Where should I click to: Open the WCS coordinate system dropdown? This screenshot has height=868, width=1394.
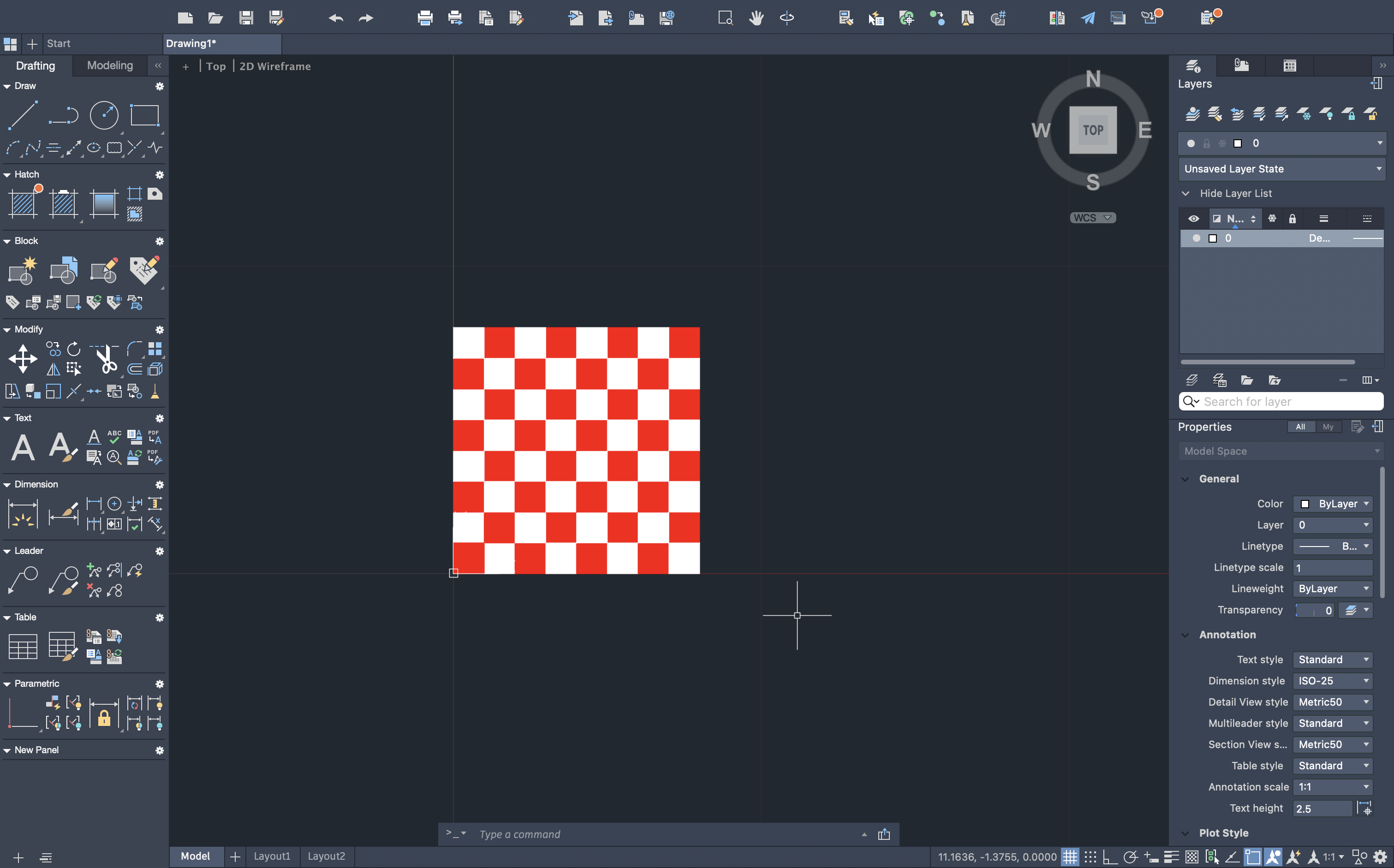(x=1093, y=218)
